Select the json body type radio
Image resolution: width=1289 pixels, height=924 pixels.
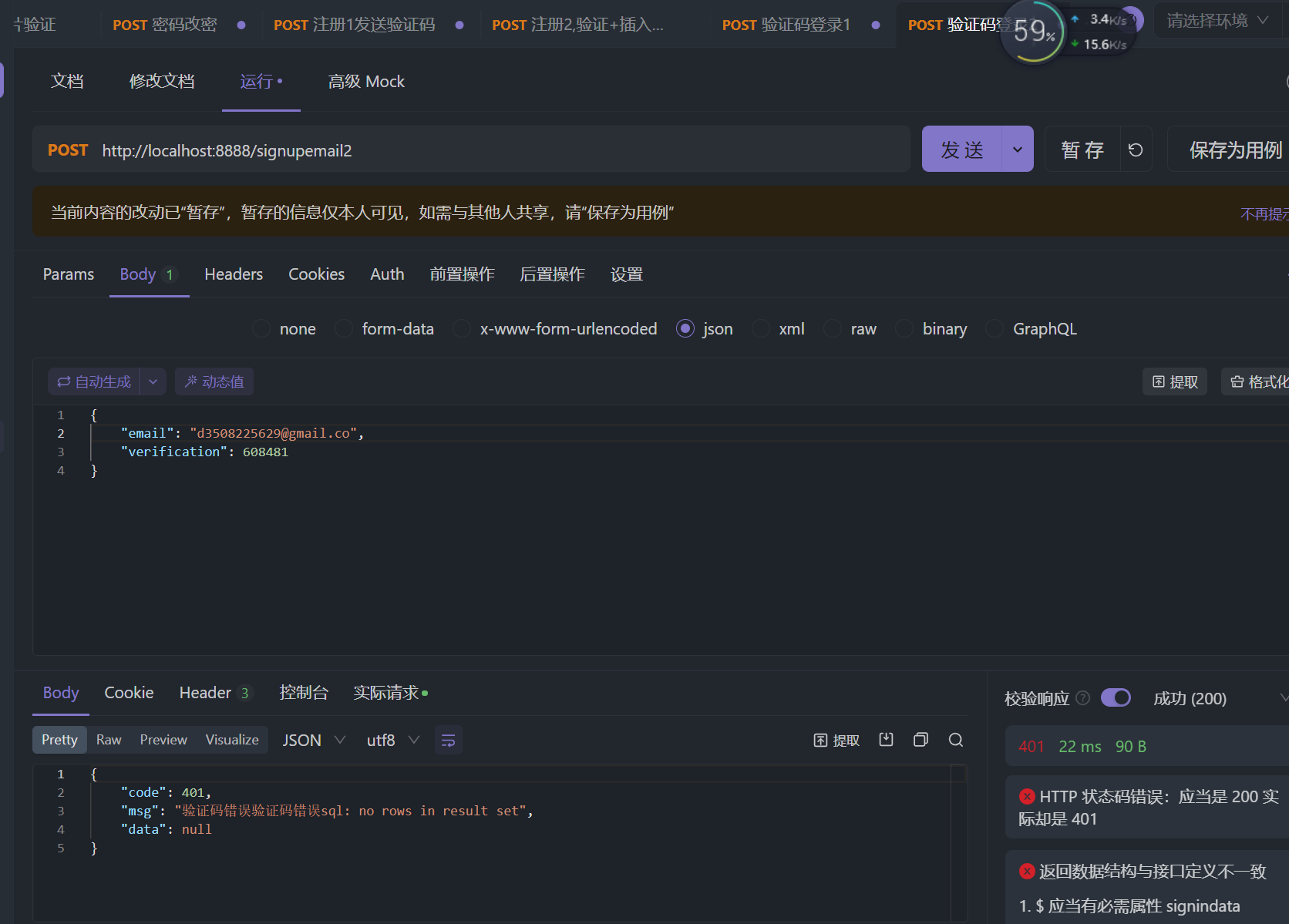(685, 329)
